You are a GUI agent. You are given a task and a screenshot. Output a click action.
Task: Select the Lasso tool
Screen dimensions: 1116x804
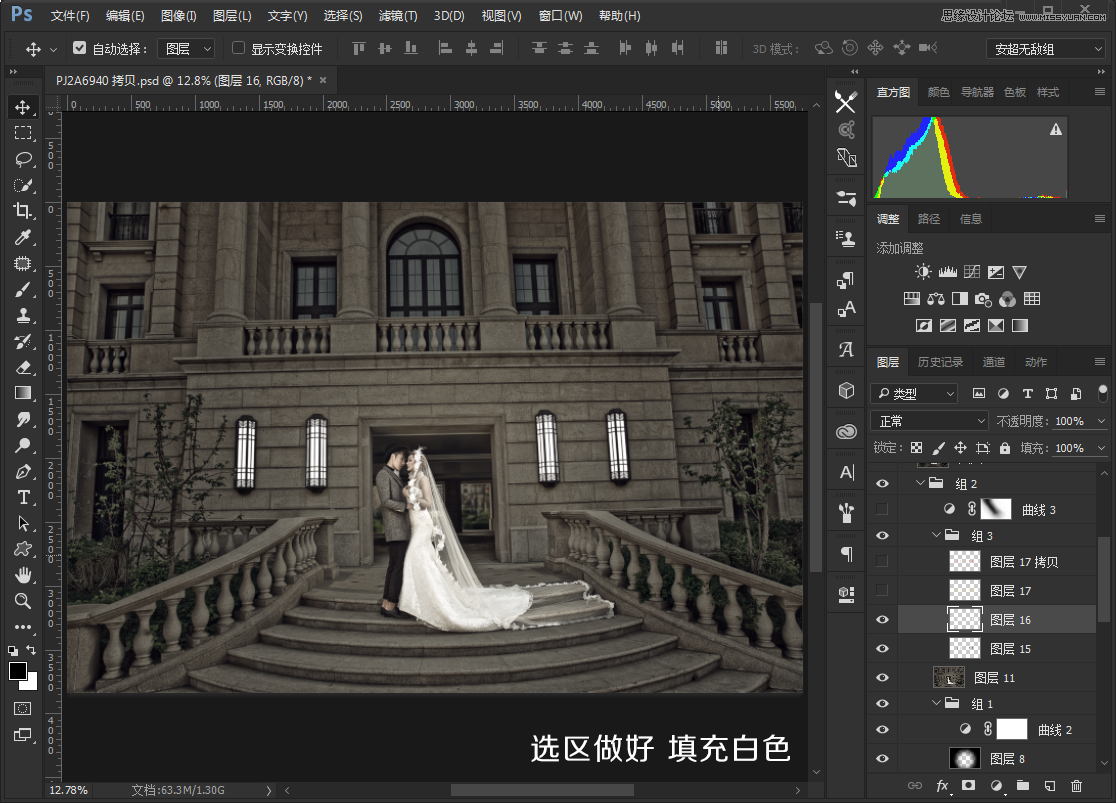click(x=23, y=159)
